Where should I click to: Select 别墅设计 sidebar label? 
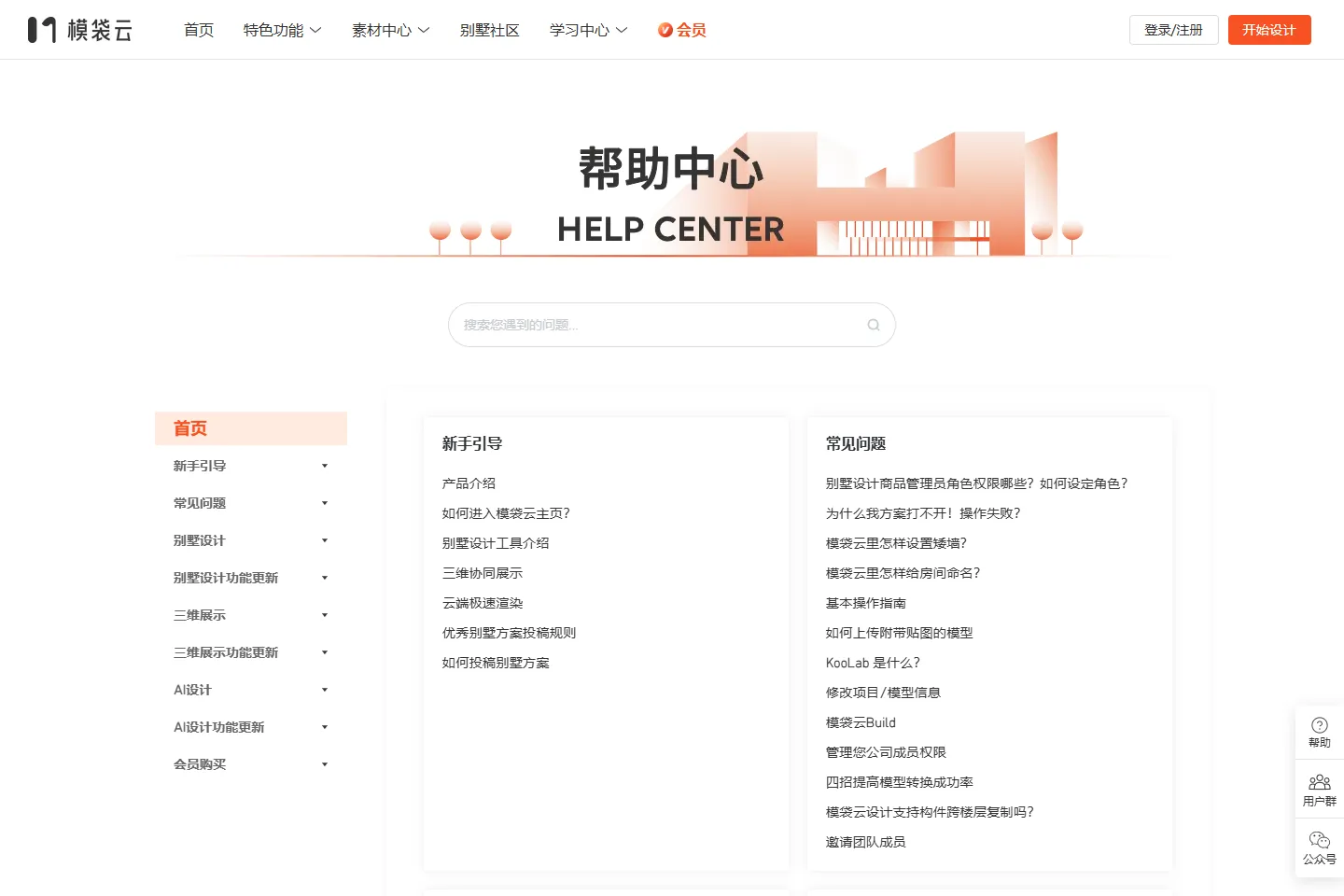200,540
